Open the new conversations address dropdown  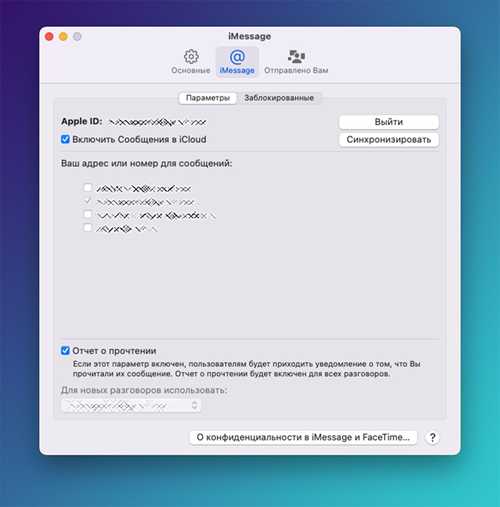point(131,405)
